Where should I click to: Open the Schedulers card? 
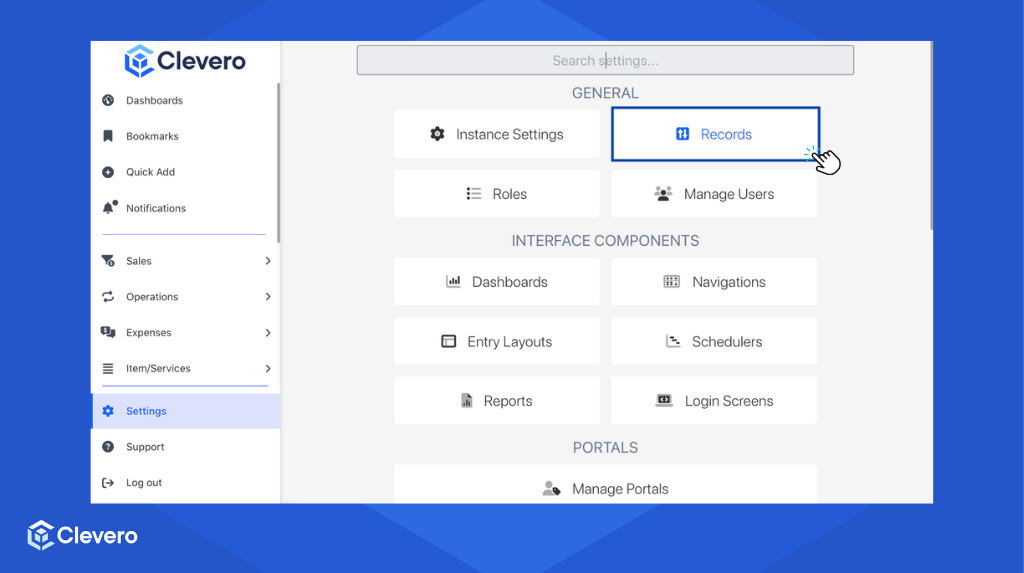coord(714,341)
